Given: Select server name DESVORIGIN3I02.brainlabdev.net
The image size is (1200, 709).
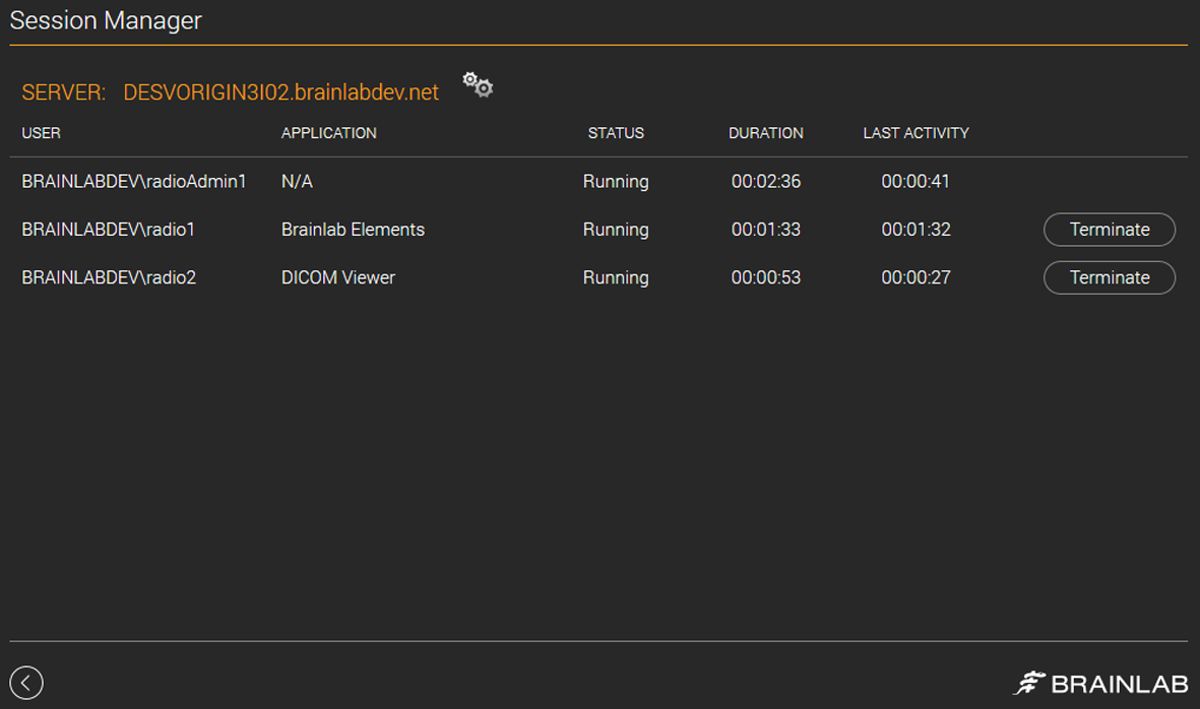Looking at the screenshot, I should tap(281, 92).
